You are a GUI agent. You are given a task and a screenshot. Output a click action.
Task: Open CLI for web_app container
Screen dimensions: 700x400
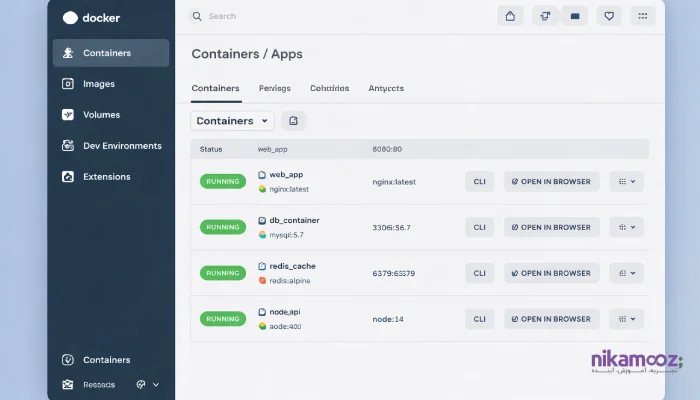479,182
